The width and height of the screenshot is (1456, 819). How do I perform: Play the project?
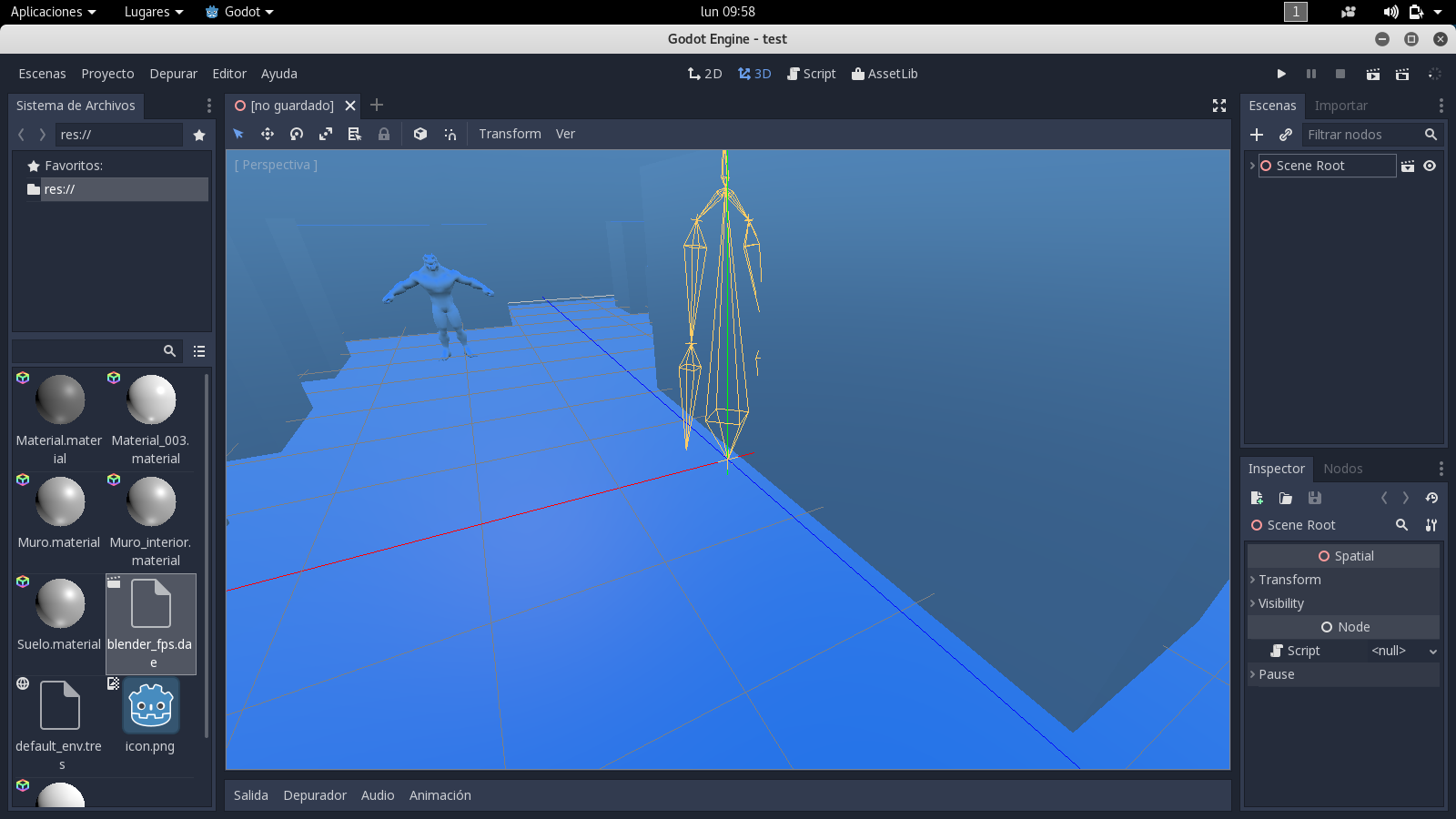point(1281,74)
